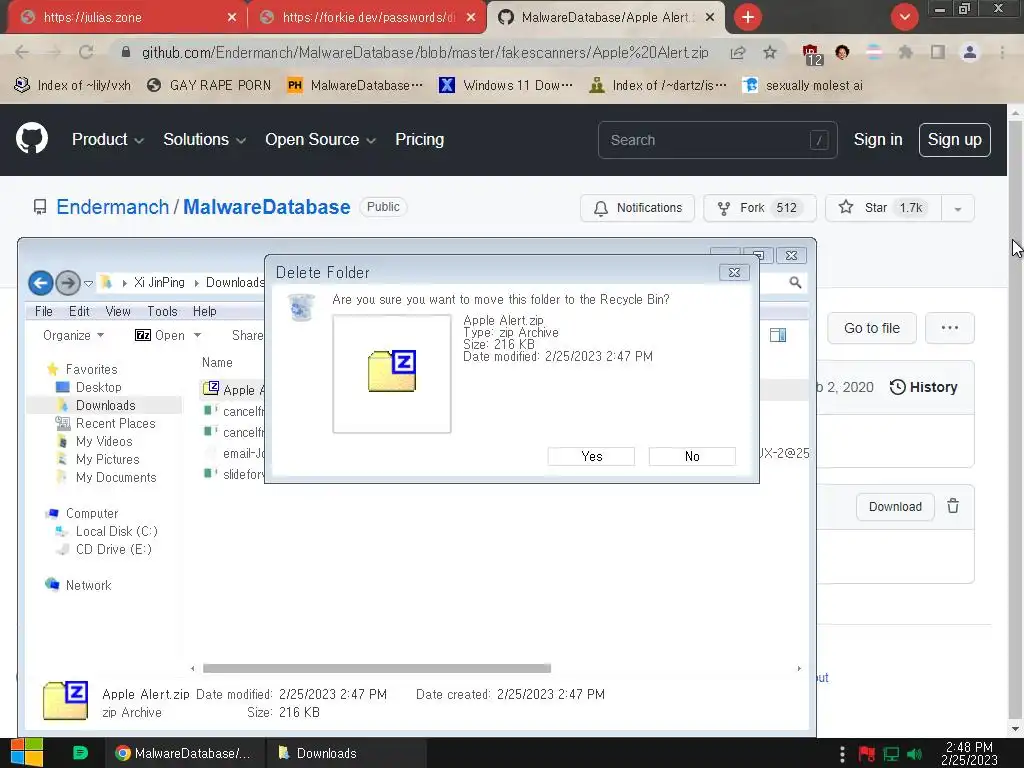Image resolution: width=1024 pixels, height=768 pixels.
Task: Star the MalwareDatabase repository
Action: [x=884, y=208]
